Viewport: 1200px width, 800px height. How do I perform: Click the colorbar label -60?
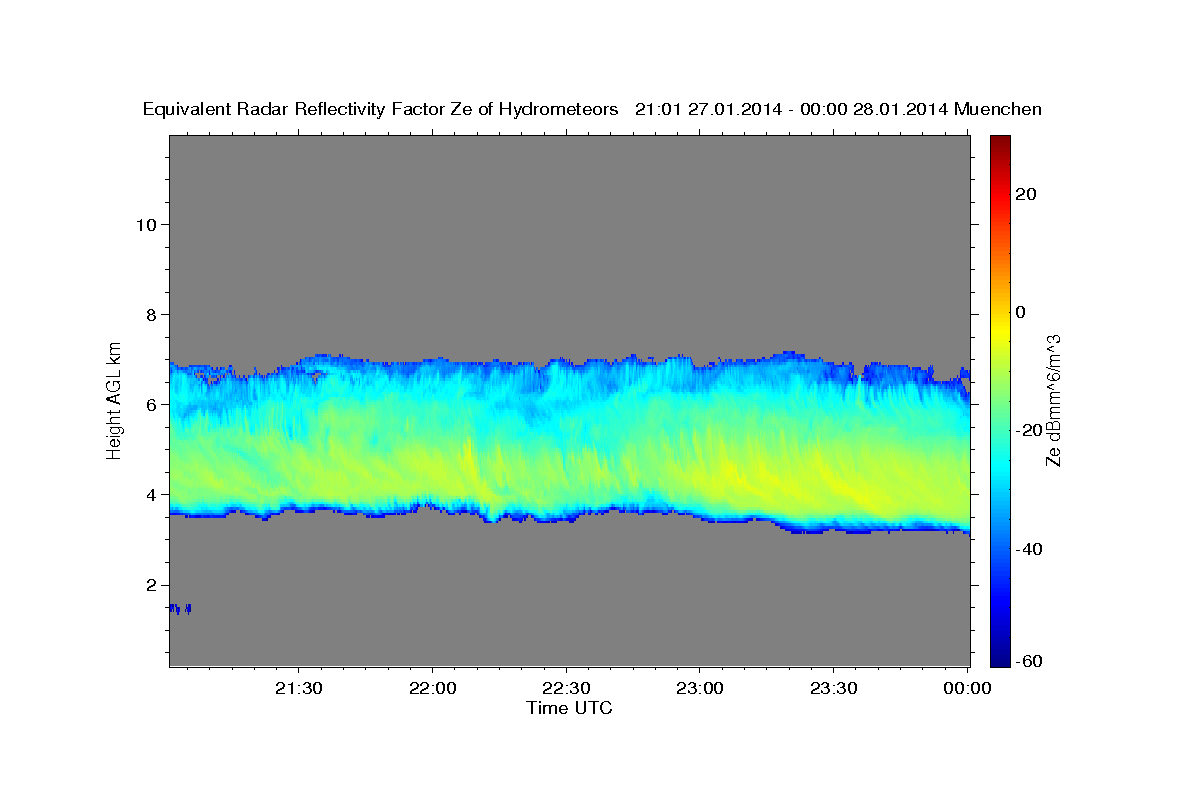[x=1029, y=661]
